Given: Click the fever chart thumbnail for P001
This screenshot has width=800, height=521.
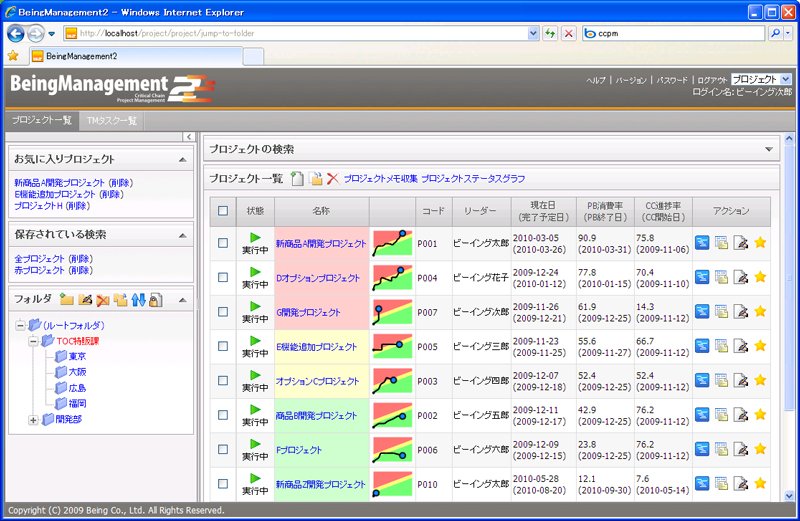Looking at the screenshot, I should (392, 243).
